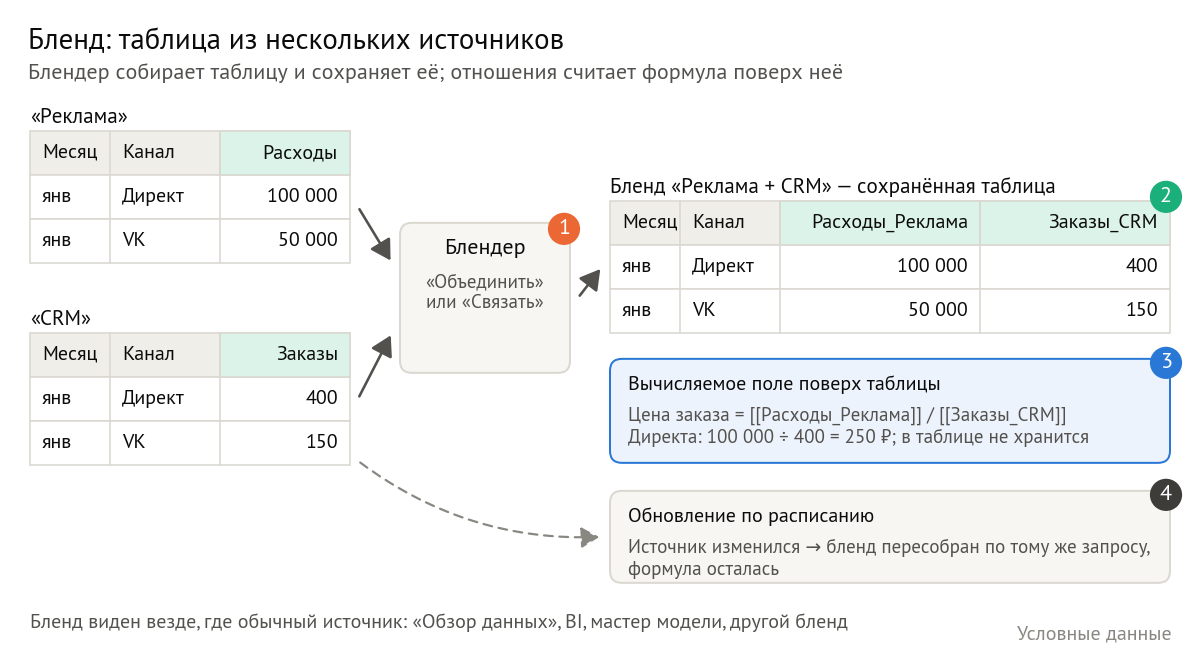1200x660 pixels.
Task: Click "Канал" header in the «CRM» table
Action: point(165,354)
